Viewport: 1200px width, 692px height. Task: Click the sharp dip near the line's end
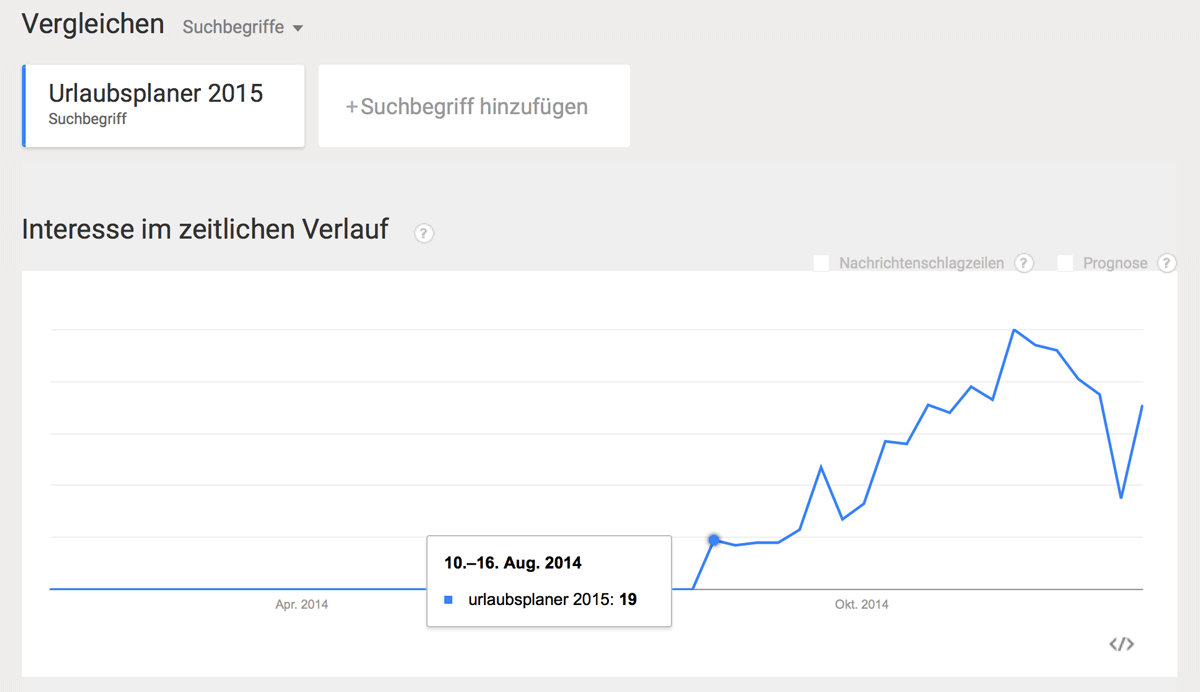[1121, 497]
